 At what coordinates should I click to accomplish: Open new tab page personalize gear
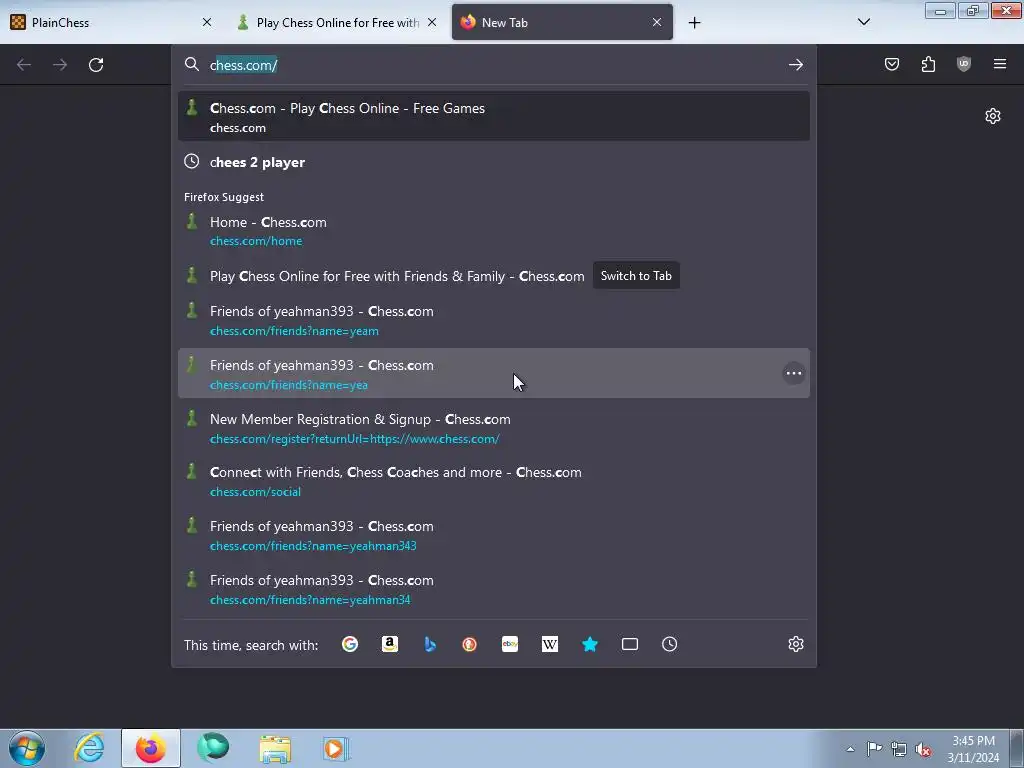coord(993,116)
